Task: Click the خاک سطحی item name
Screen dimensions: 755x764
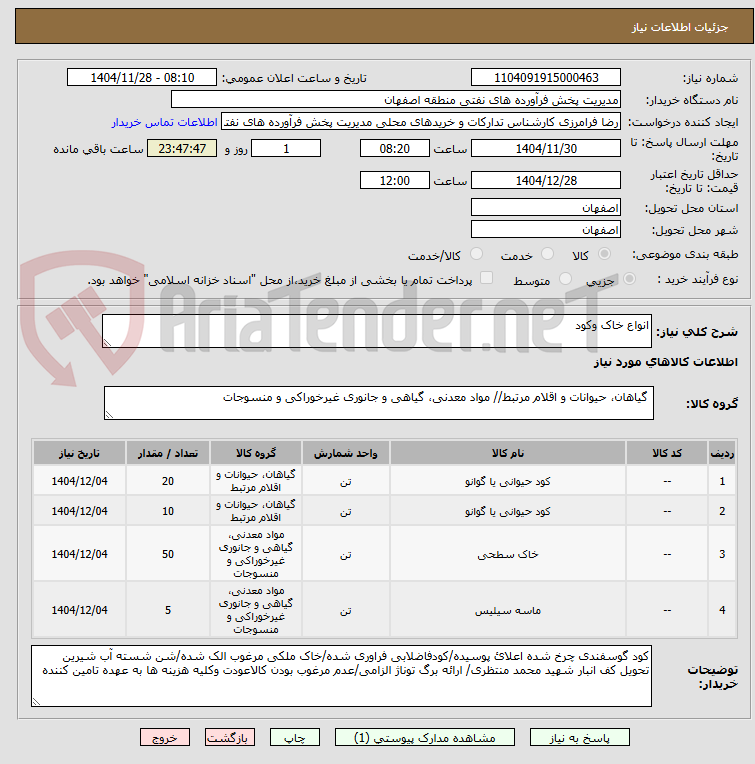Action: coord(508,554)
